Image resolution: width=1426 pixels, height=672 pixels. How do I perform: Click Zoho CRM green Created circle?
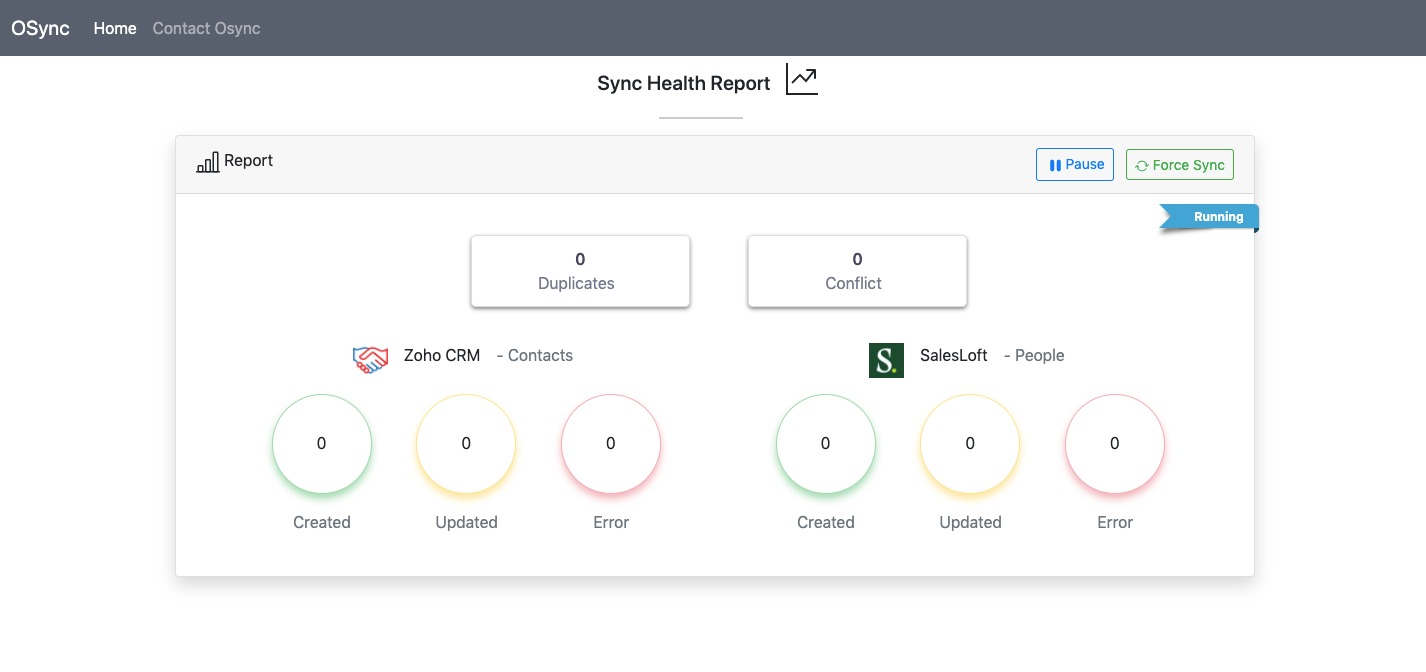point(322,444)
